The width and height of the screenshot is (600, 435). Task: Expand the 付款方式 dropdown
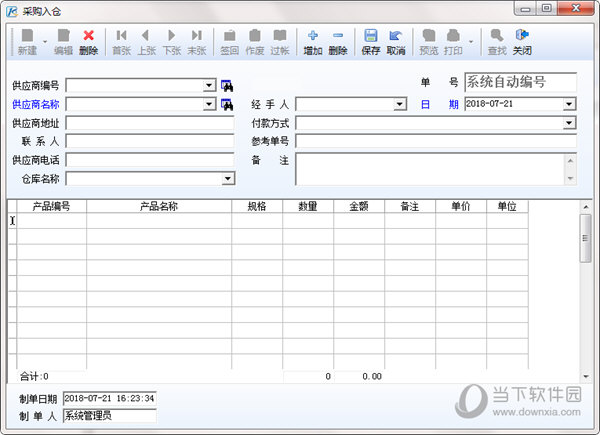coord(569,123)
